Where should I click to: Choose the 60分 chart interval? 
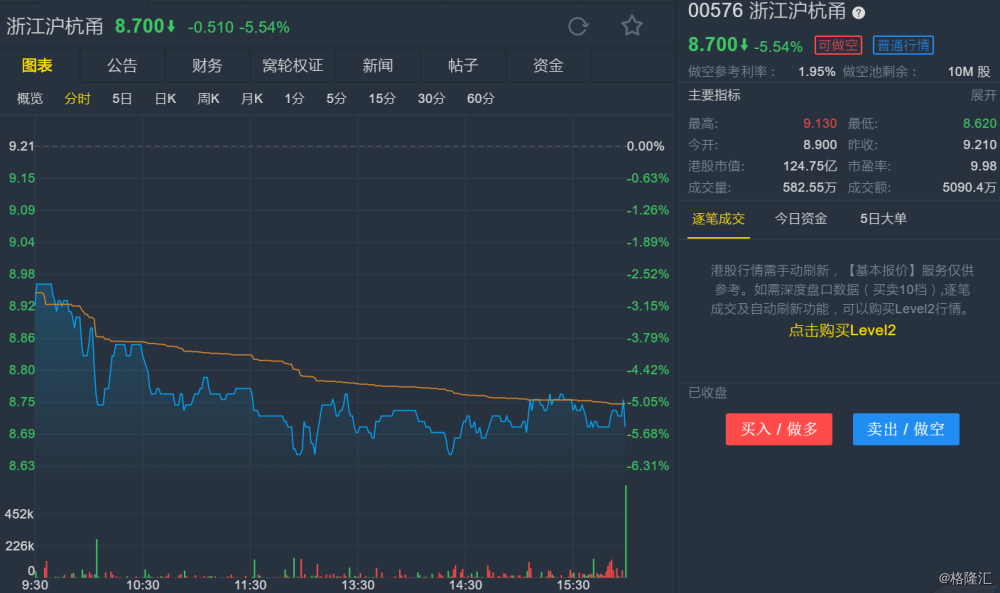pyautogui.click(x=480, y=98)
